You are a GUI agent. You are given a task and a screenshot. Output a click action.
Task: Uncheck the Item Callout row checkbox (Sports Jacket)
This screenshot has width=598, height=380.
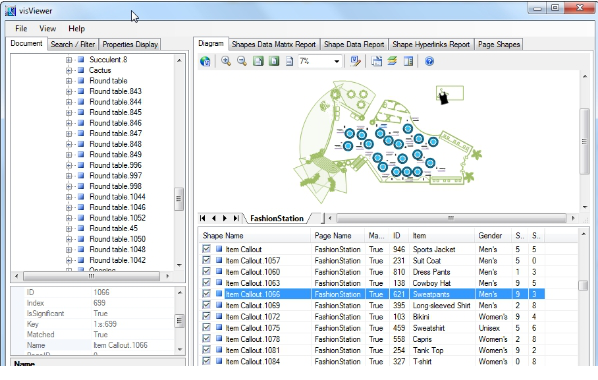206,249
